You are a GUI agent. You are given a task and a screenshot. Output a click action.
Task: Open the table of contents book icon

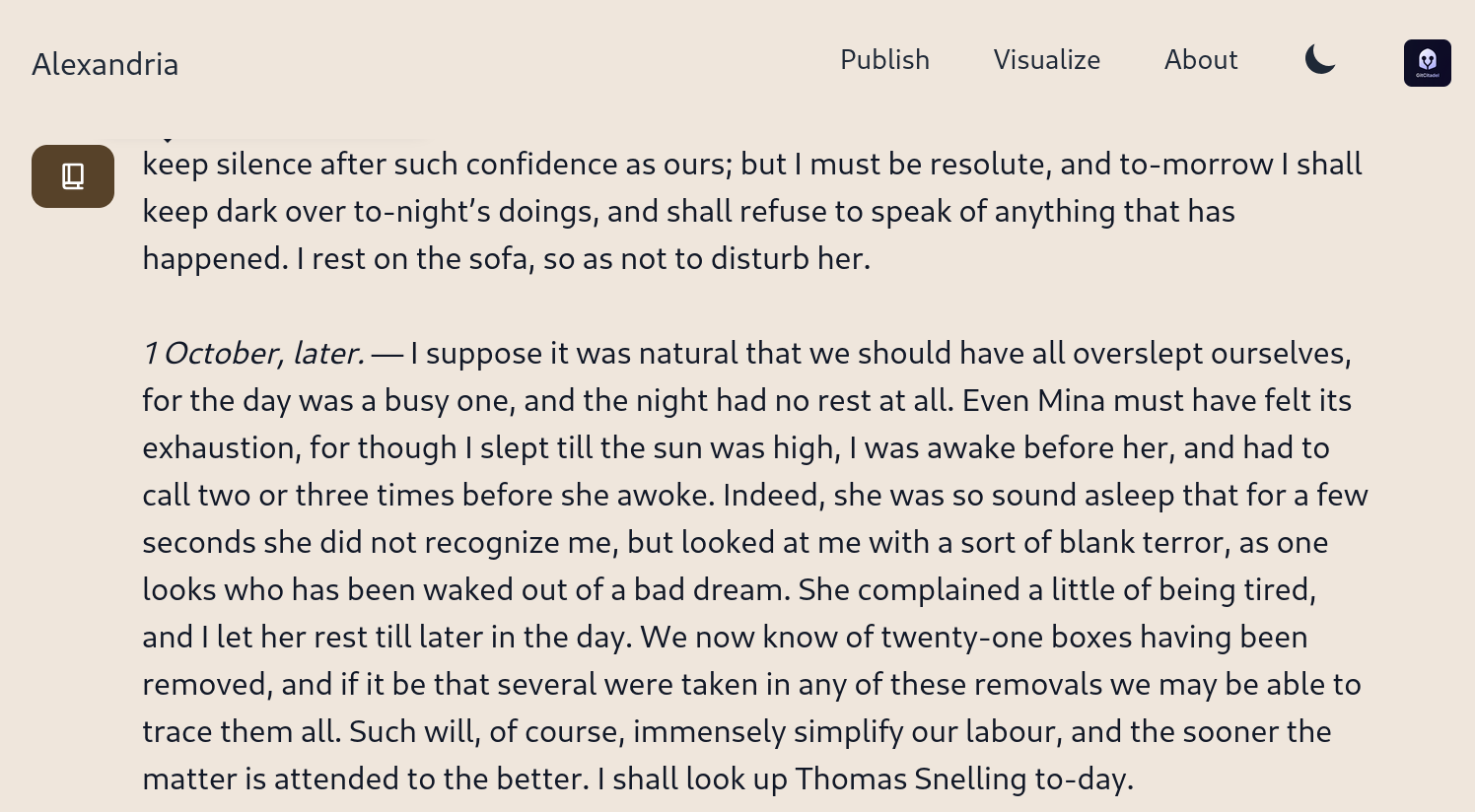coord(73,176)
